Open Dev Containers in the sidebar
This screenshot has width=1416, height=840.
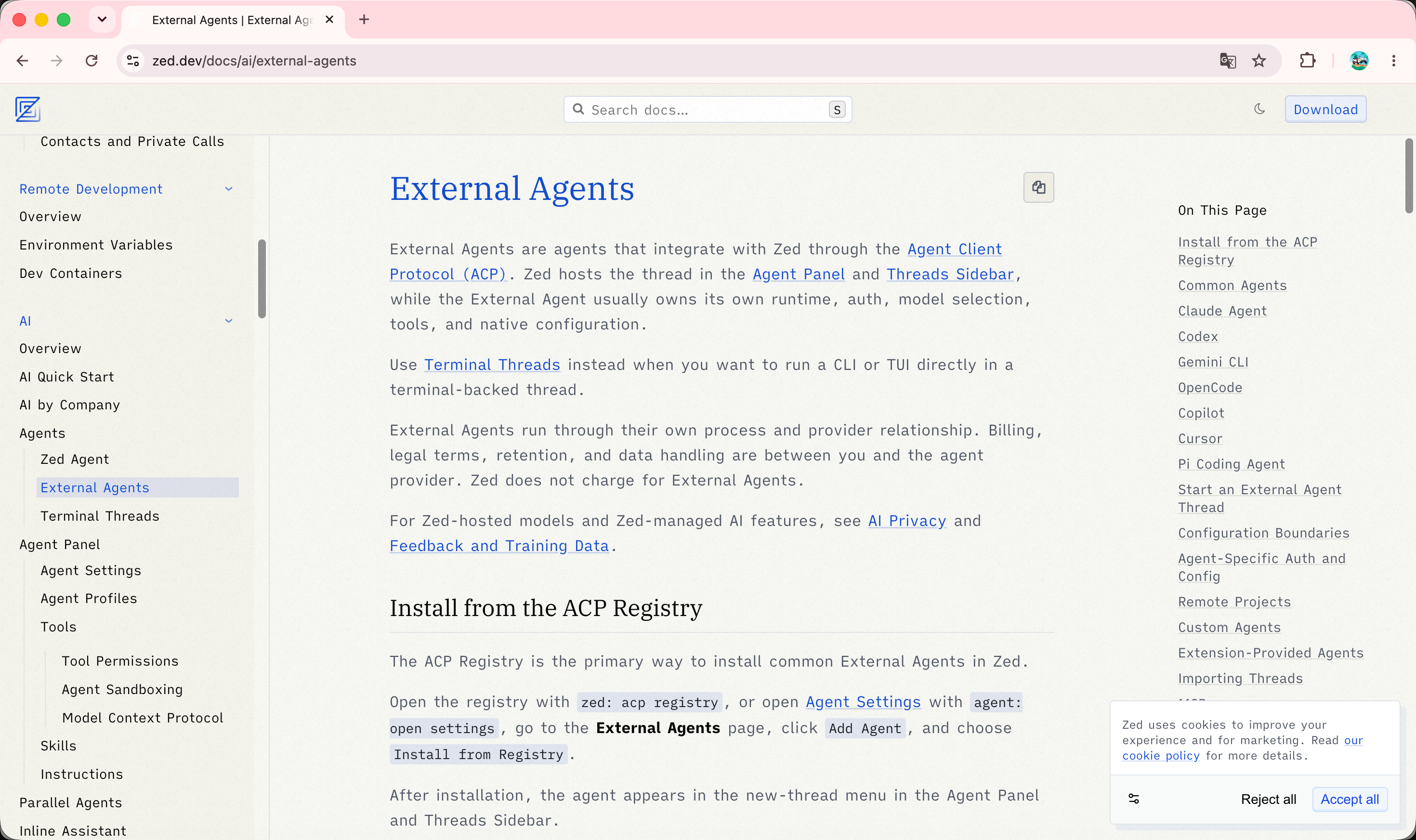click(71, 274)
